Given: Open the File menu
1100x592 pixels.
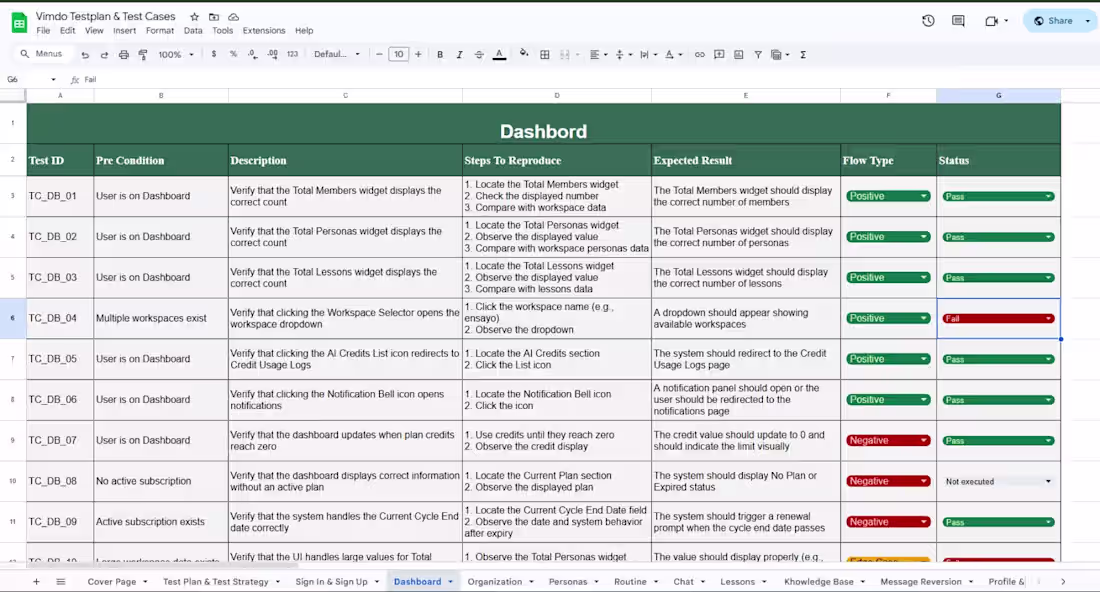Looking at the screenshot, I should tap(43, 31).
